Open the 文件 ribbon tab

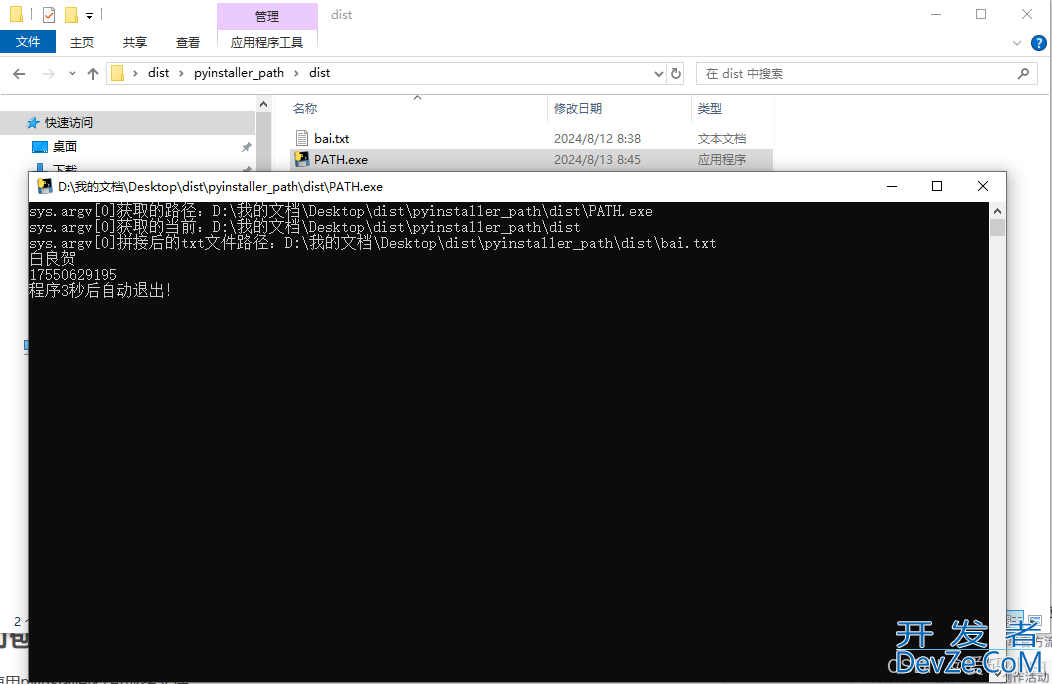click(28, 42)
